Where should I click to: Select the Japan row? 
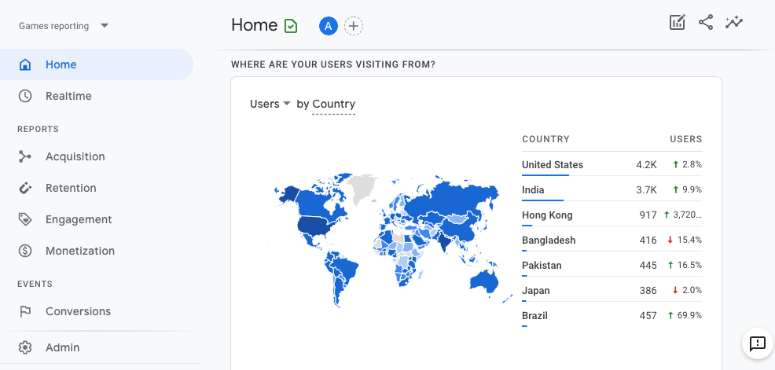[x=612, y=291]
